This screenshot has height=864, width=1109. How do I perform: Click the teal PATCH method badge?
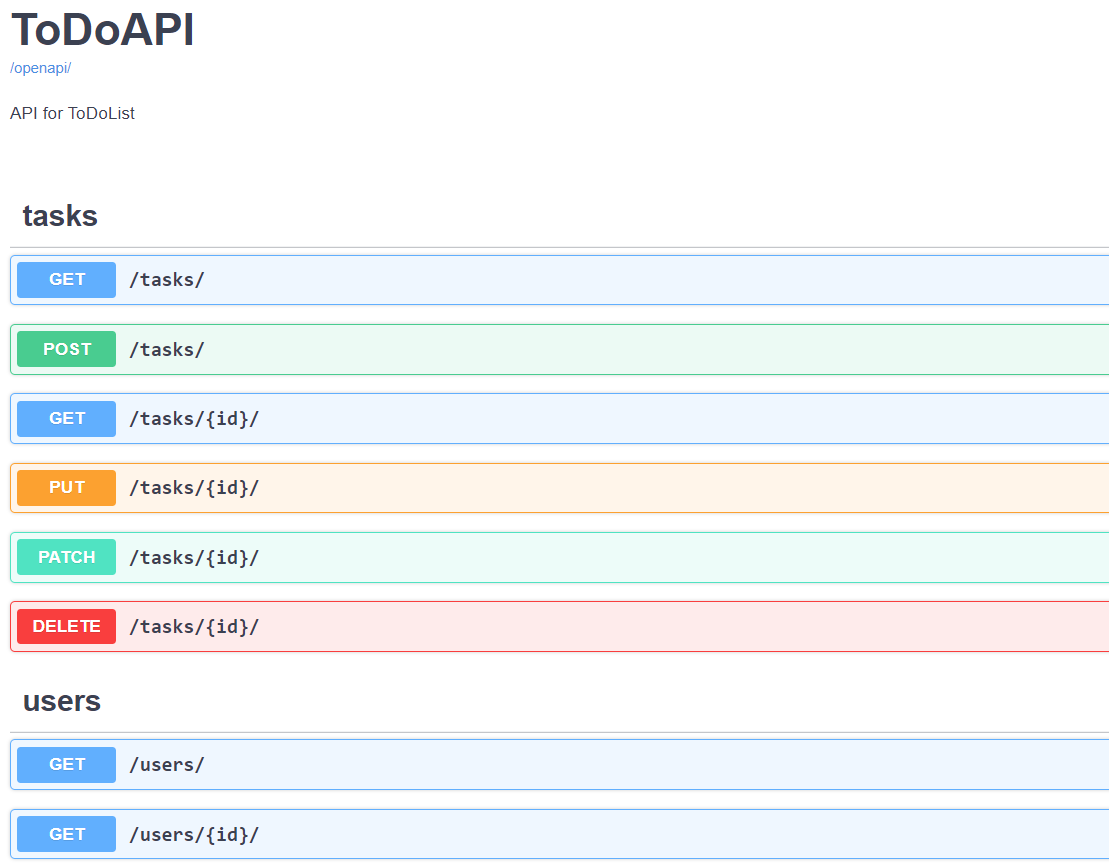[x=65, y=557]
